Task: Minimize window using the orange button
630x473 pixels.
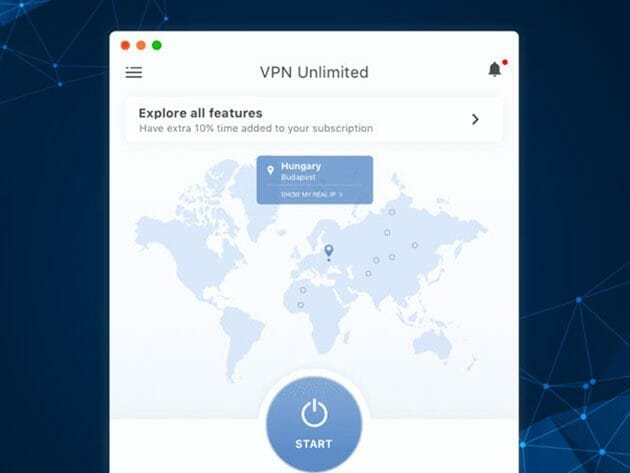Action: click(141, 45)
